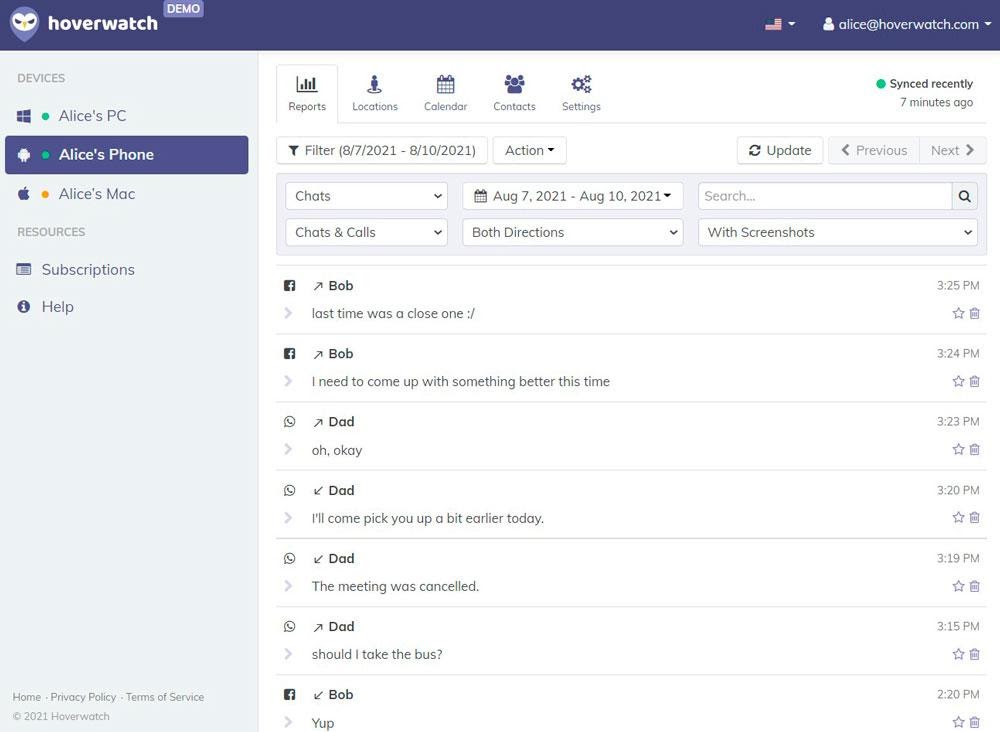This screenshot has height=732, width=1000.
Task: Click the Update button
Action: click(x=780, y=150)
